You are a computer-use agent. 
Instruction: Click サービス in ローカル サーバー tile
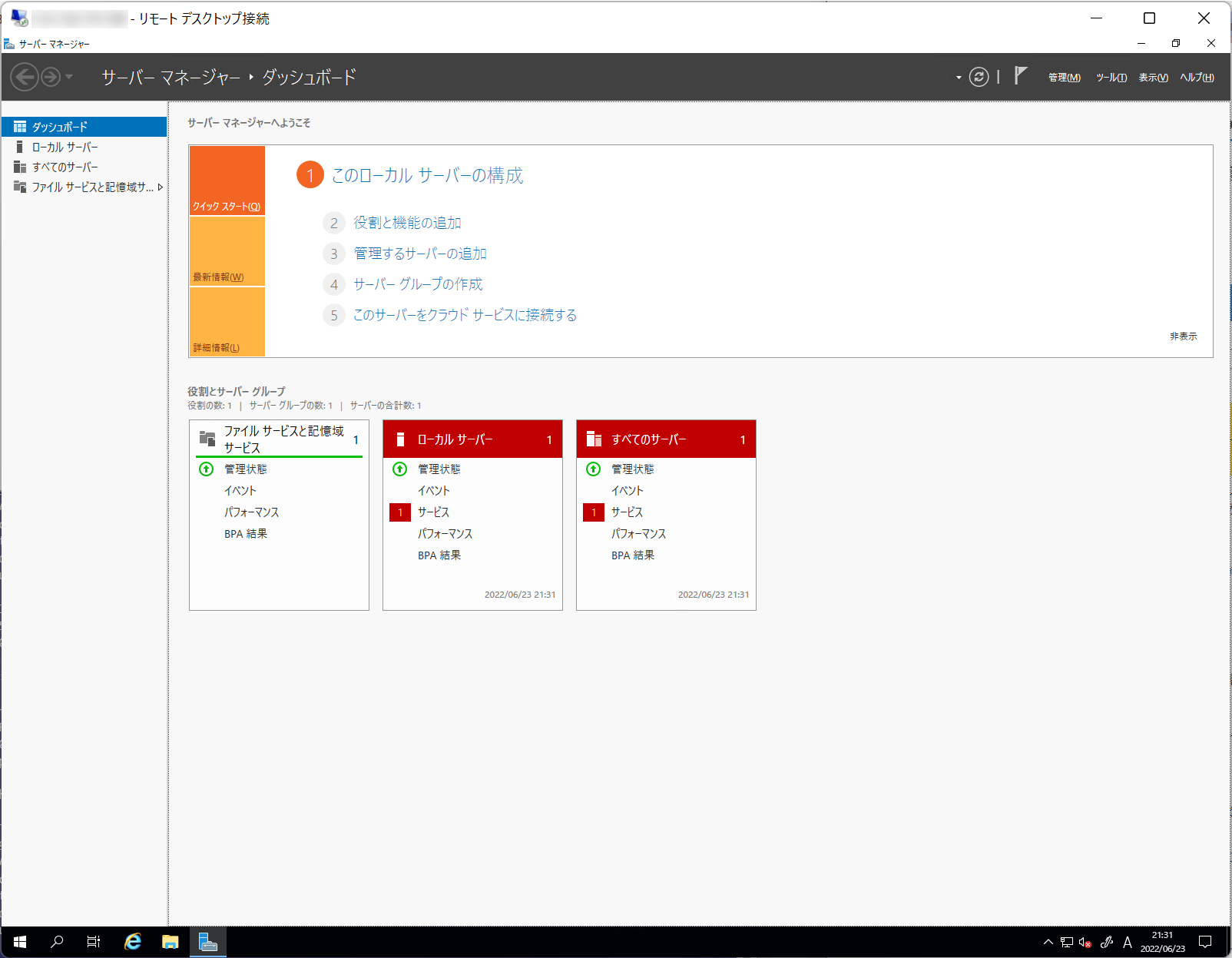434,512
